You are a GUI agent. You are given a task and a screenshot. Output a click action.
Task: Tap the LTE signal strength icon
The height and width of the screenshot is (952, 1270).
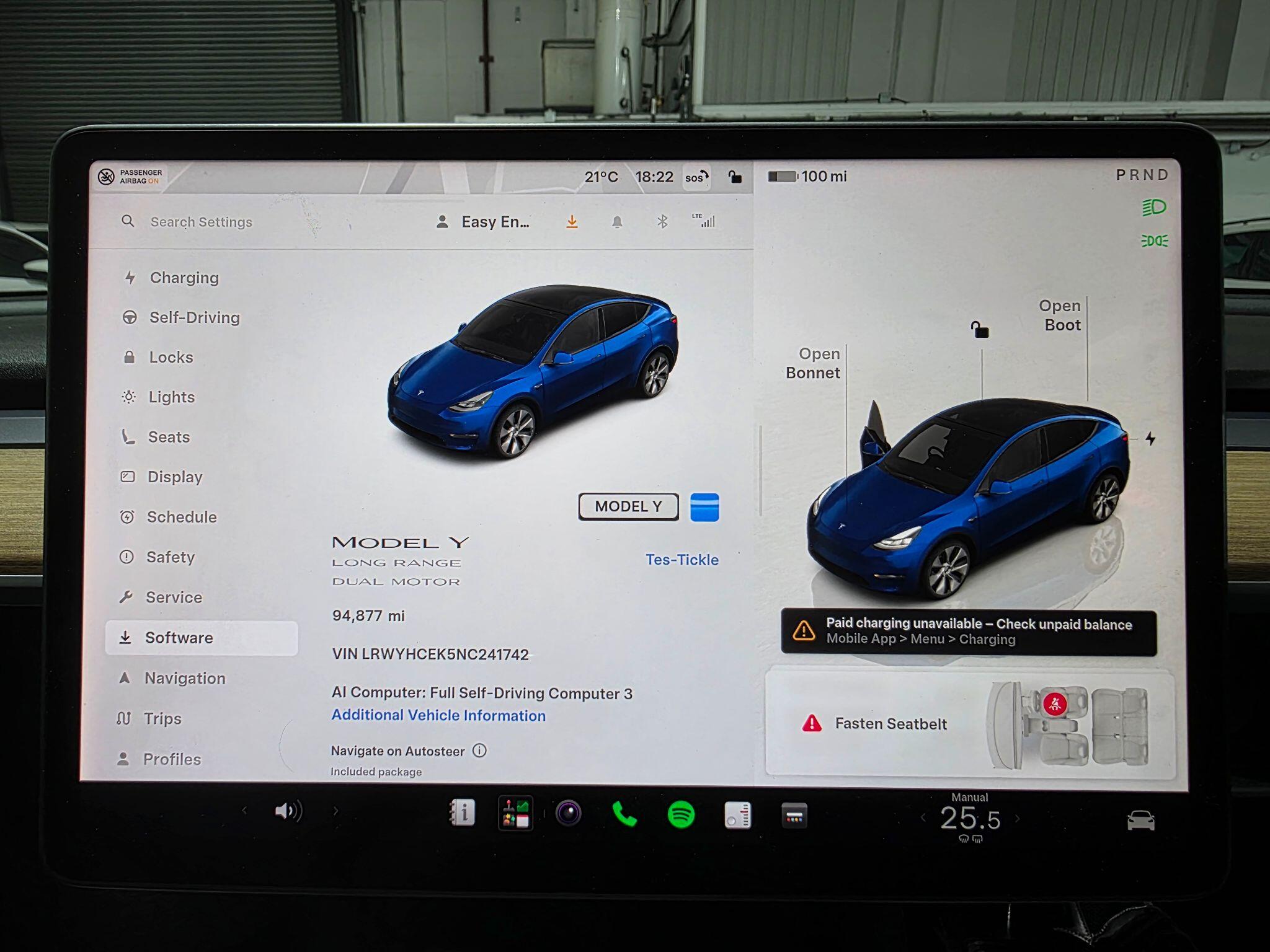[704, 220]
